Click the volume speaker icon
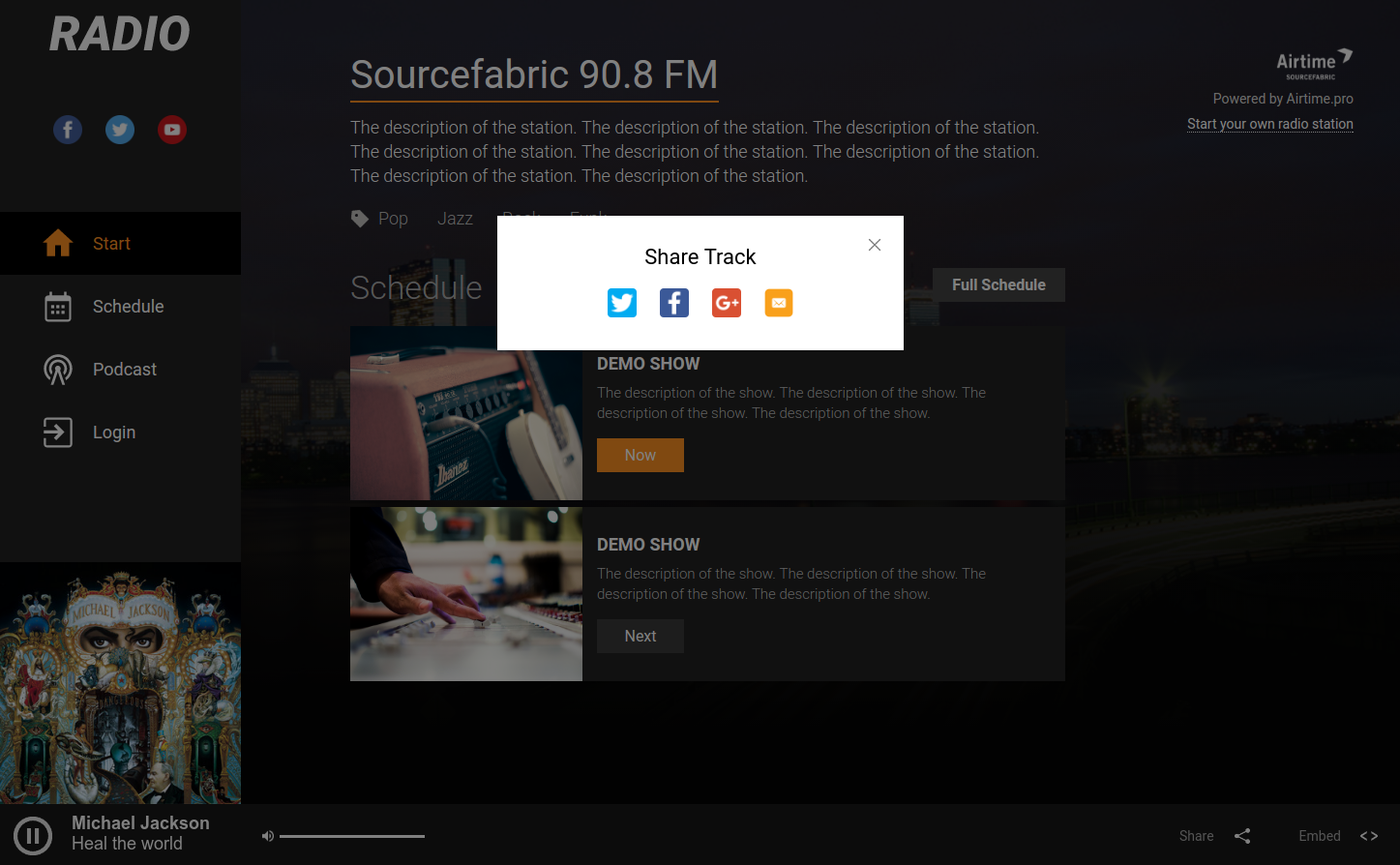This screenshot has height=865, width=1400. pos(268,836)
